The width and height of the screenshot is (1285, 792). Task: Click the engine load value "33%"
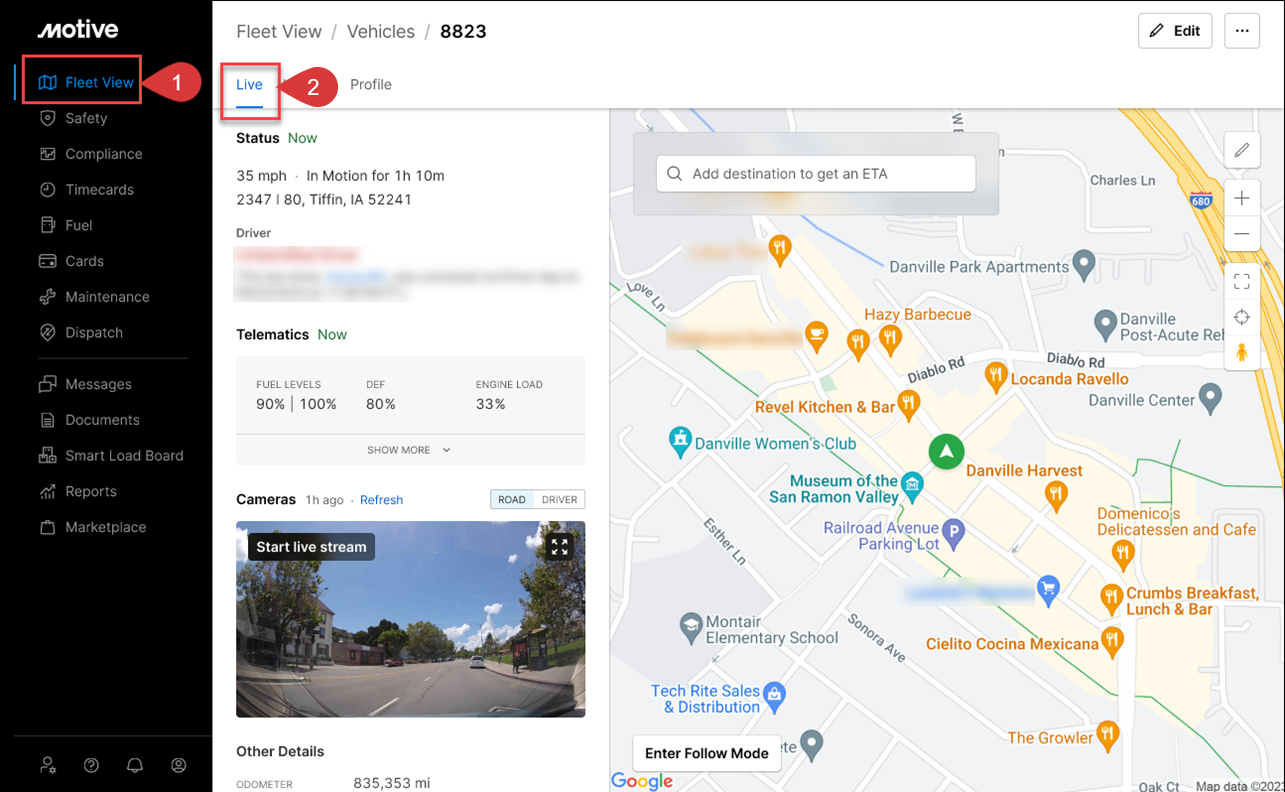click(x=491, y=404)
